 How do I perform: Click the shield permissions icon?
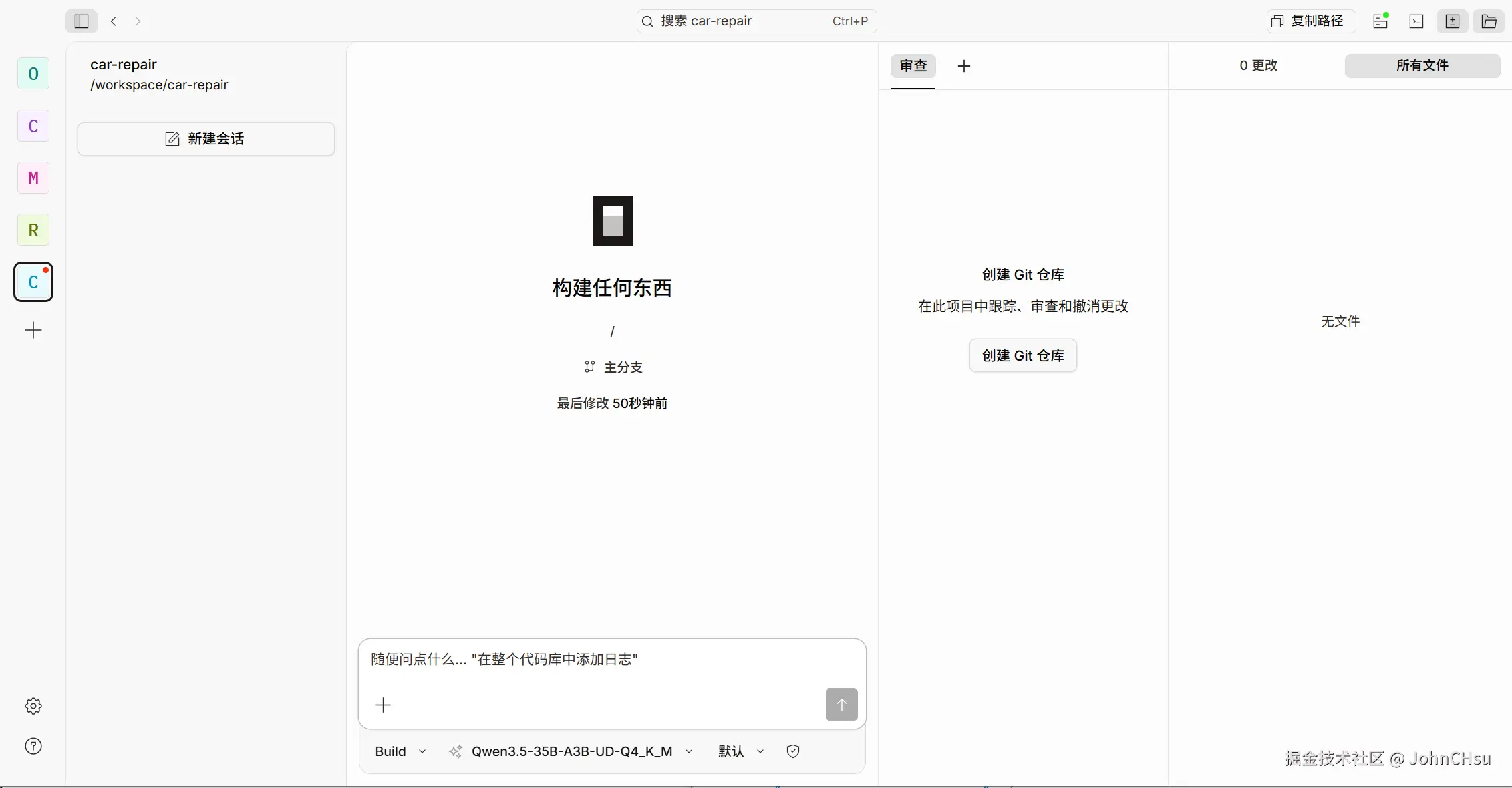(x=793, y=751)
